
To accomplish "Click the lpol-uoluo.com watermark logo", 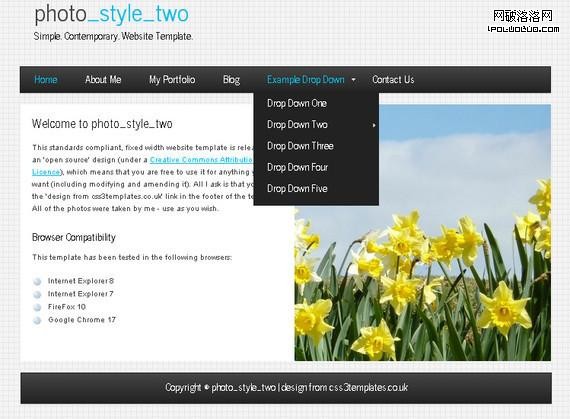I will (x=523, y=21).
